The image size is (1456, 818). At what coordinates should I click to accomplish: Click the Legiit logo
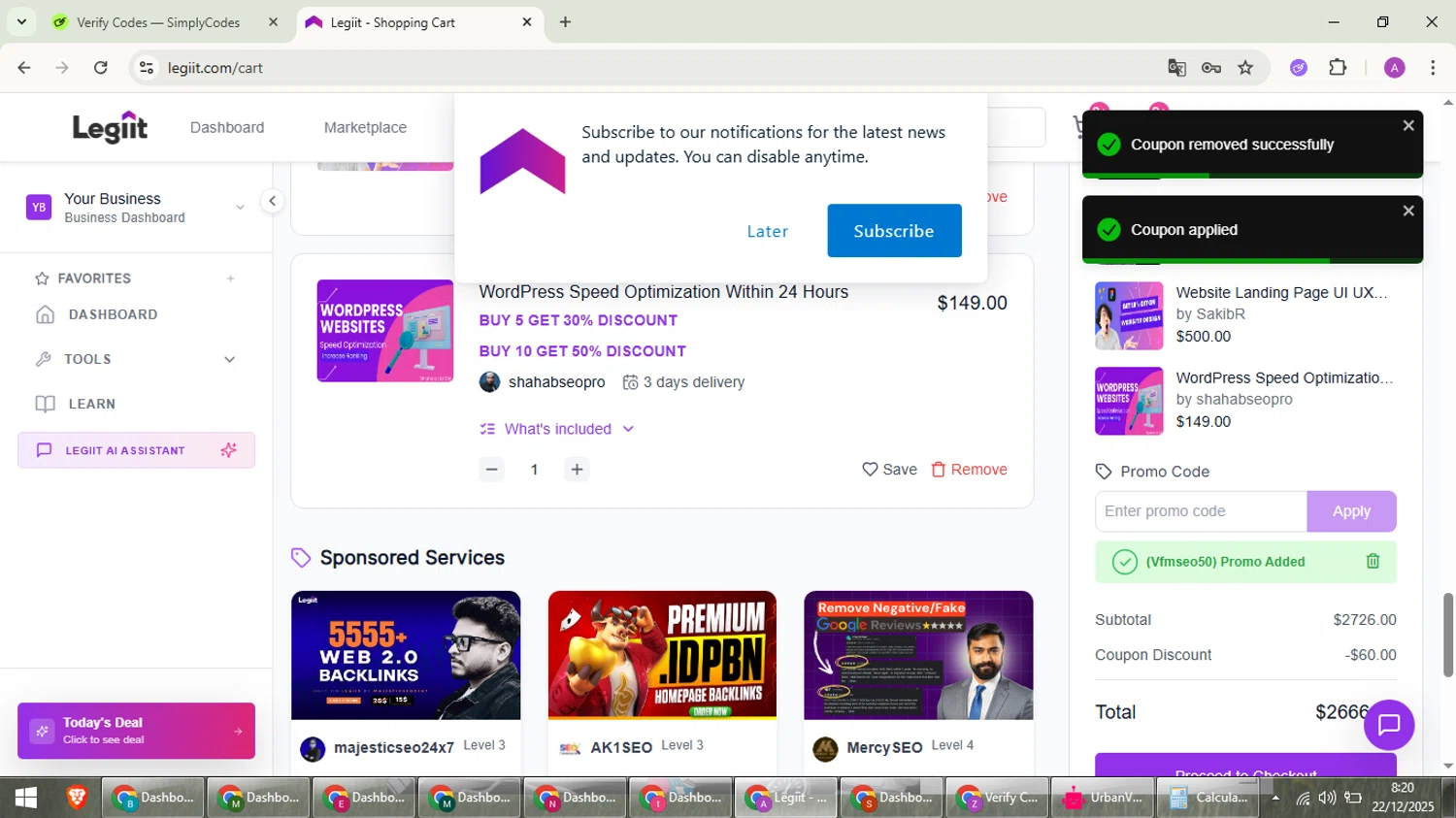point(110,127)
